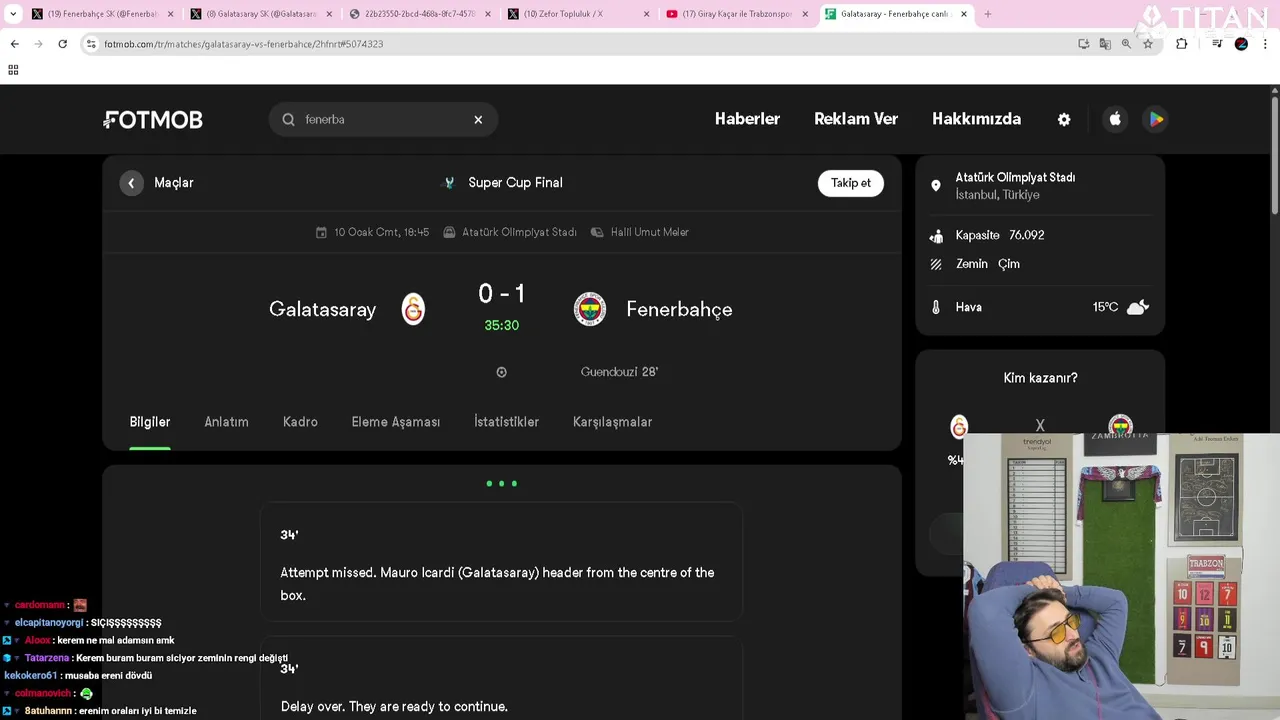This screenshot has width=1280, height=720.
Task: Vote X draw in Kim kazanır poll
Action: [x=1040, y=425]
